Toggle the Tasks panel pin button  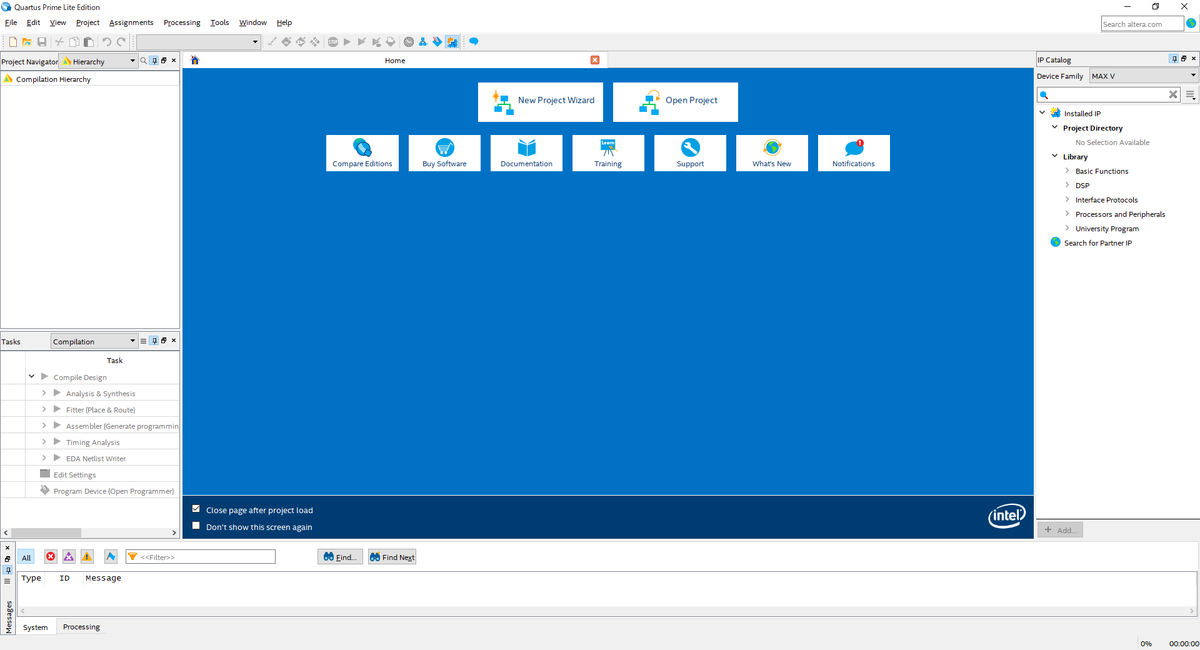[155, 341]
